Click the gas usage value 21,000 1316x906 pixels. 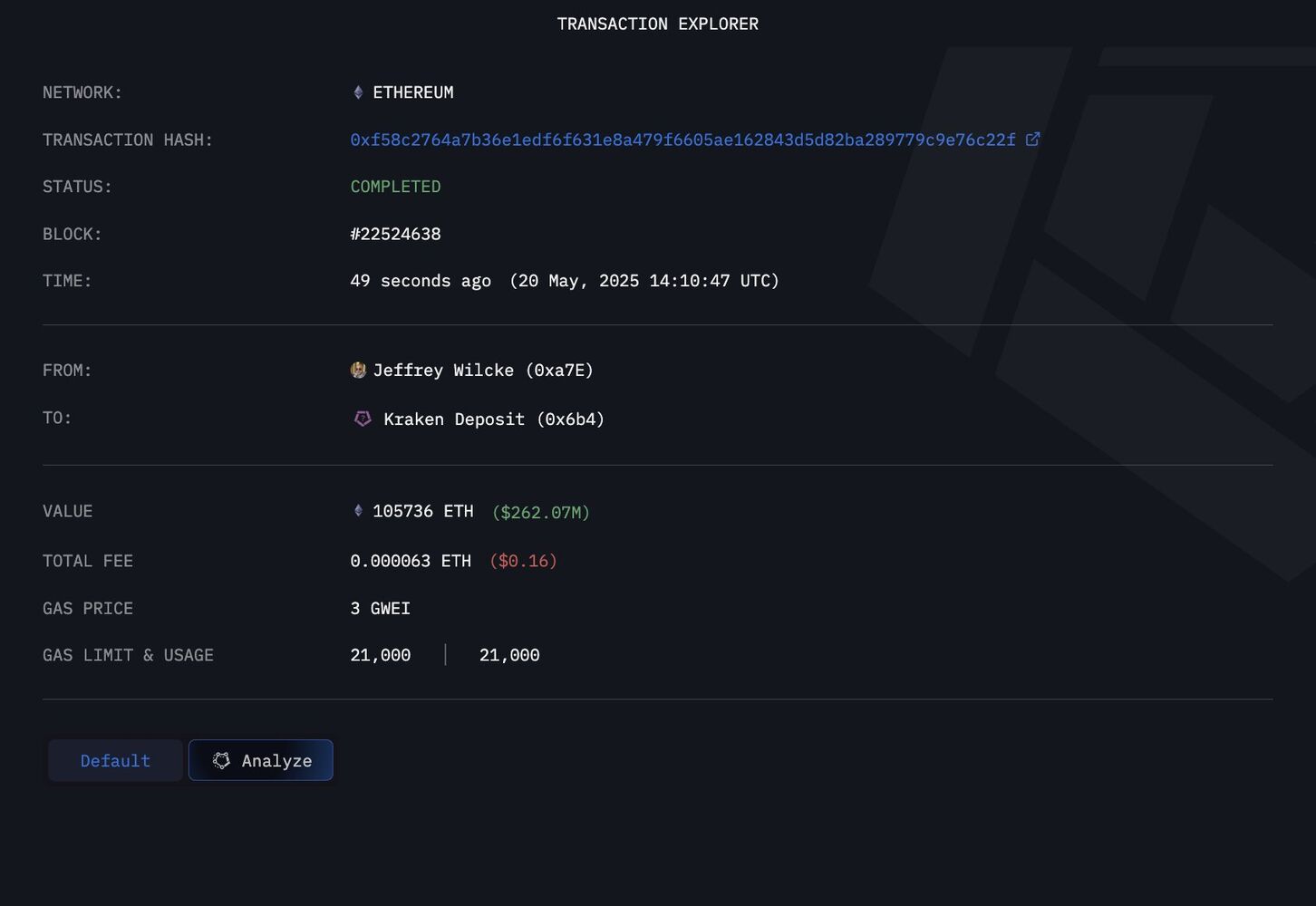coord(509,655)
